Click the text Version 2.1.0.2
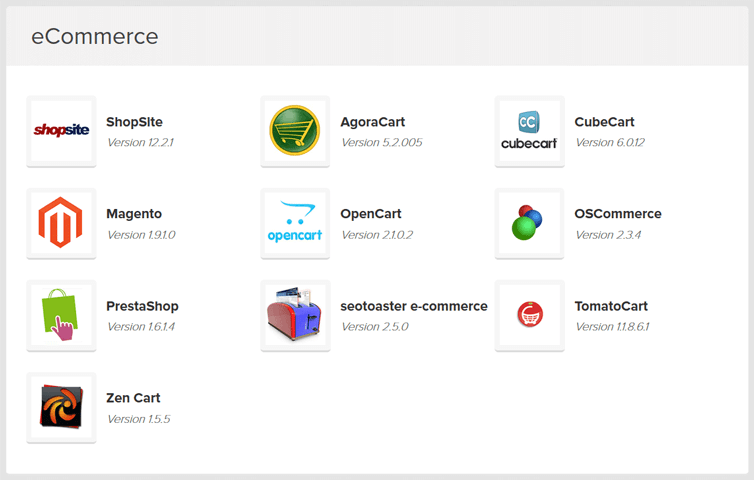754x480 pixels. click(377, 235)
